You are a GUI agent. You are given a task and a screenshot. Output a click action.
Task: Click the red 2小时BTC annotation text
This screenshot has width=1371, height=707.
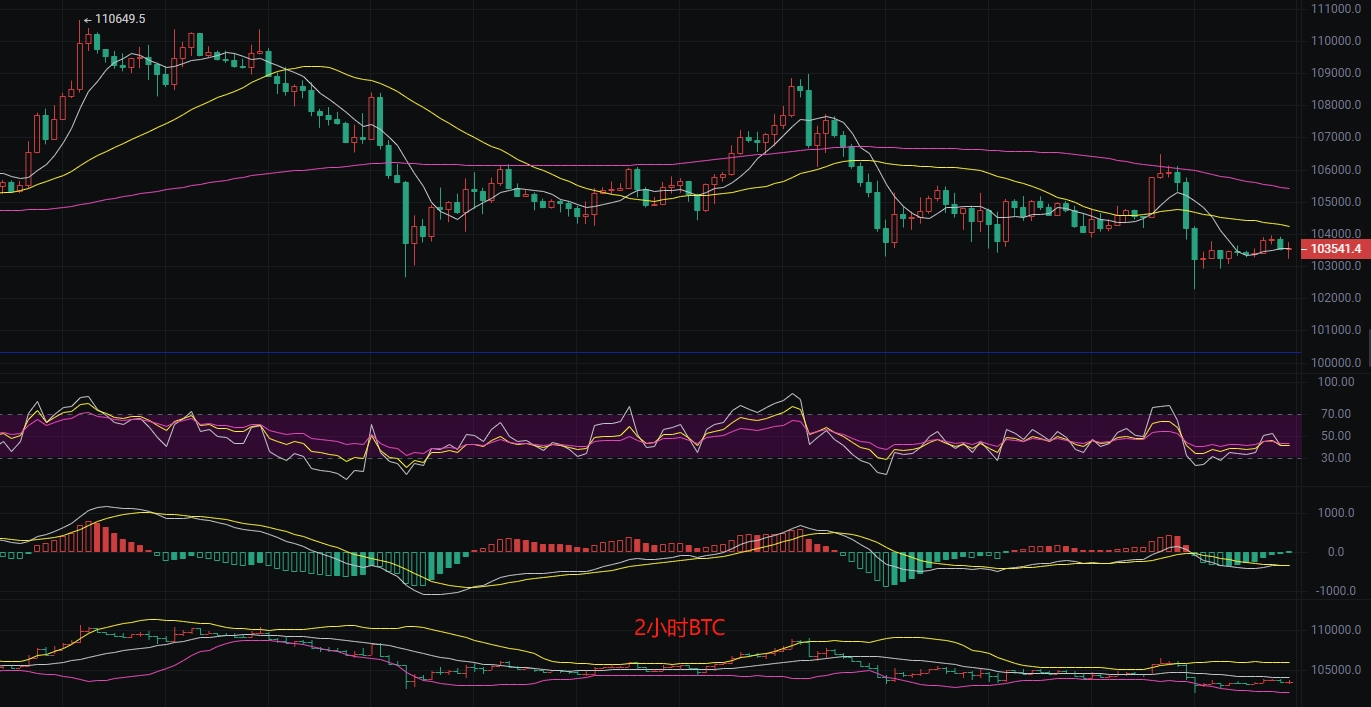[680, 628]
